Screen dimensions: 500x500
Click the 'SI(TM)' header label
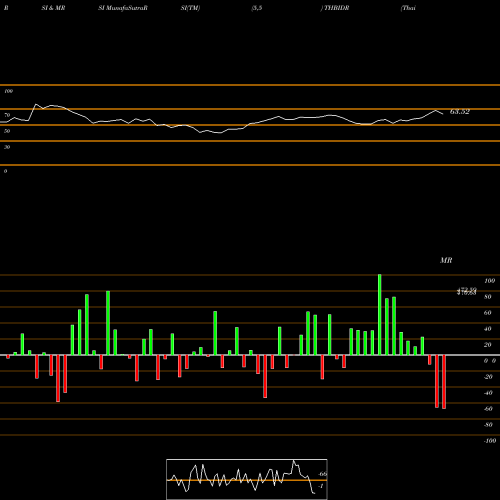tap(190, 8)
